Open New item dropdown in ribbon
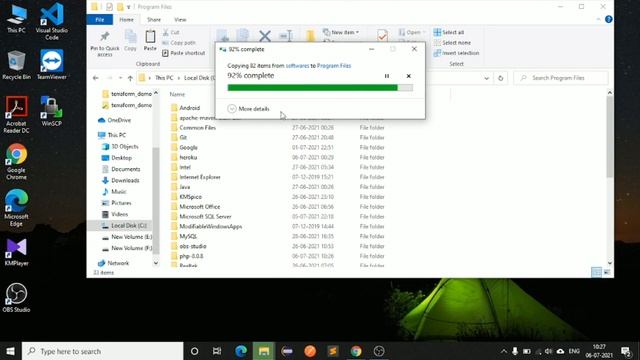The image size is (640, 360). pos(341,32)
